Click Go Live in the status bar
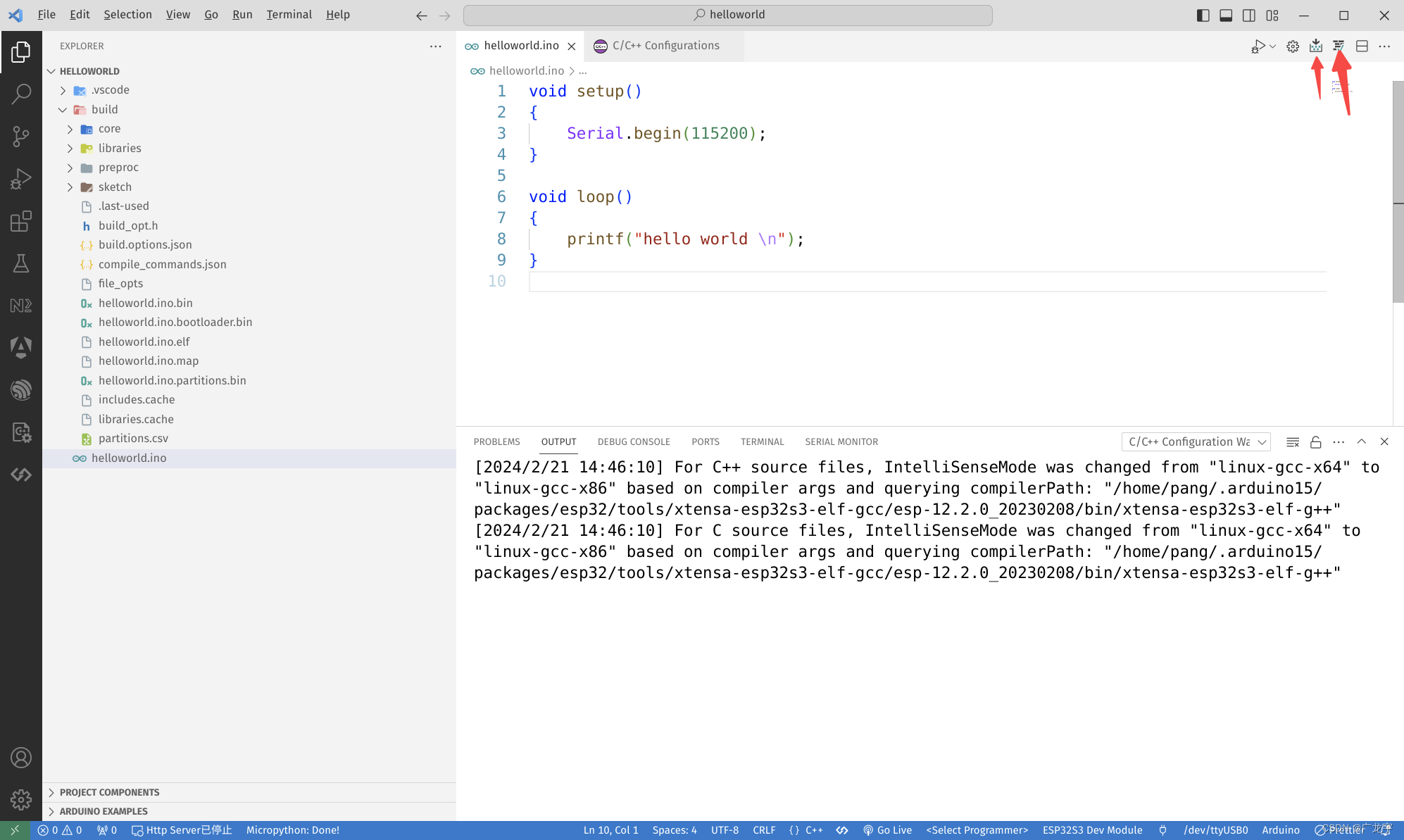This screenshot has height=840, width=1404. coord(889,830)
